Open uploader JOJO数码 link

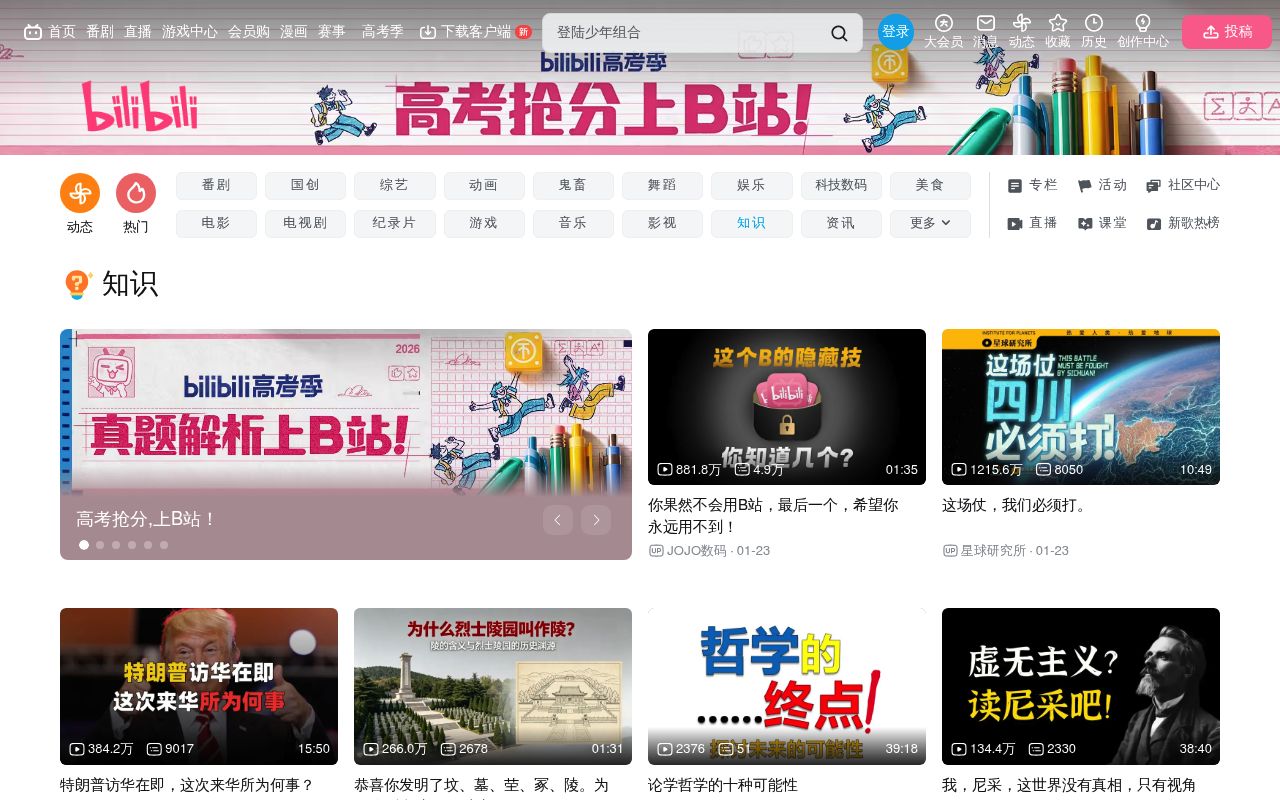point(697,551)
